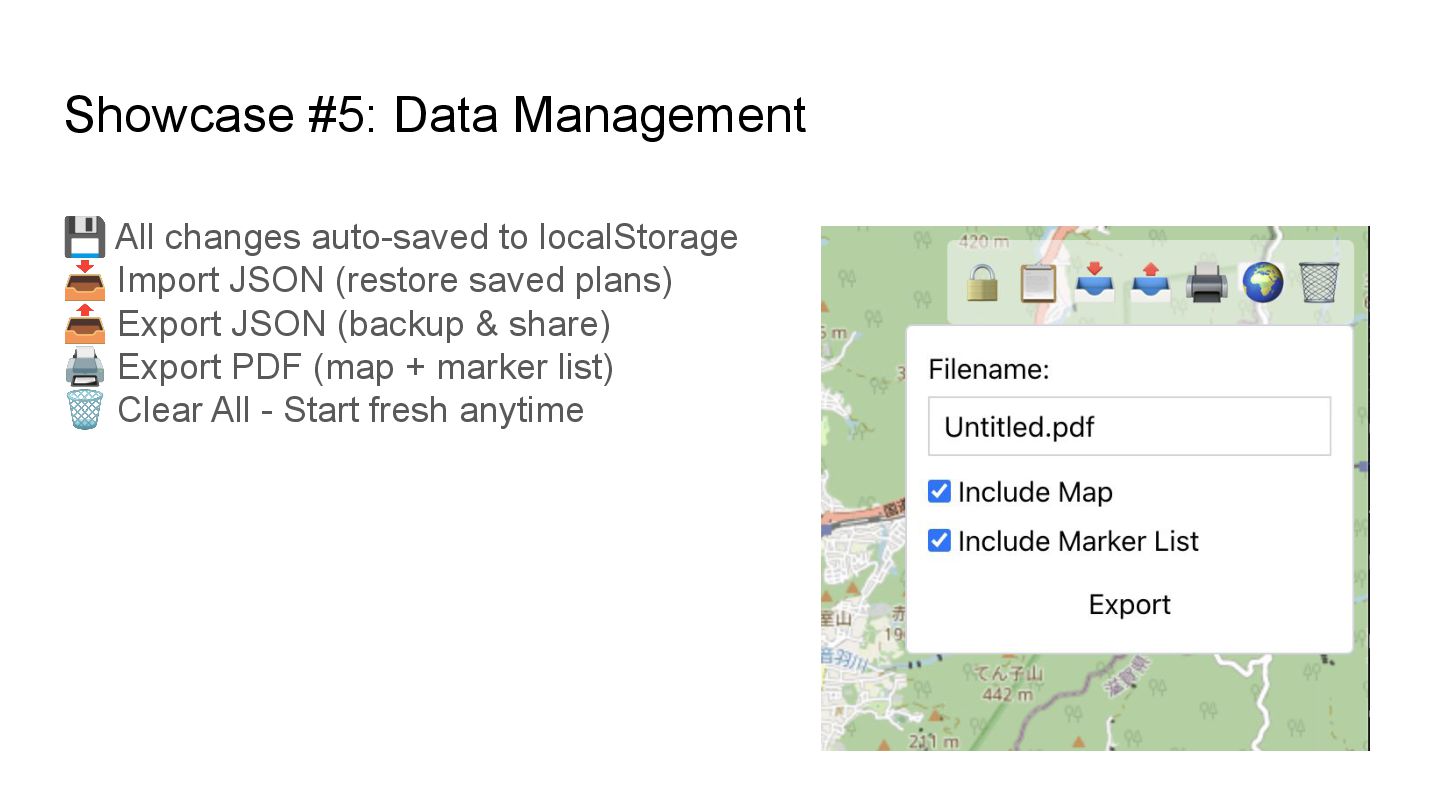Click the Showcase #5: Data Management title
Viewport: 1440px width, 810px height.
click(435, 115)
